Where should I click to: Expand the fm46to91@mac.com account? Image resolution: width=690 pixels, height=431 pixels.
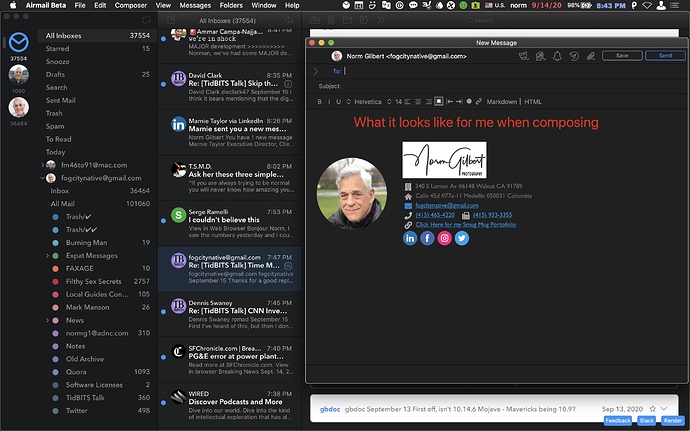tap(43, 165)
